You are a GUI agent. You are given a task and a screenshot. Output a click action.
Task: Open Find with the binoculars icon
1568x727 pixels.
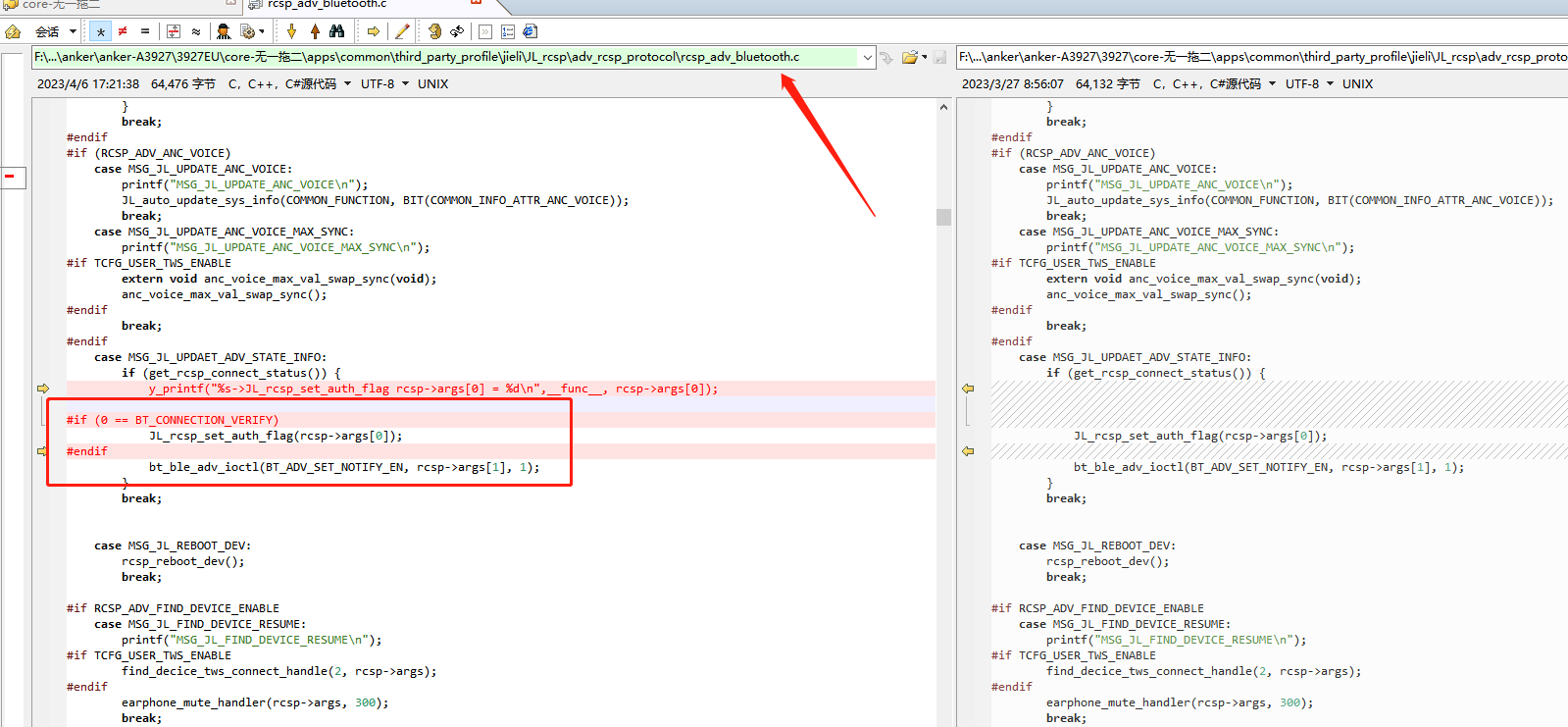pos(337,31)
